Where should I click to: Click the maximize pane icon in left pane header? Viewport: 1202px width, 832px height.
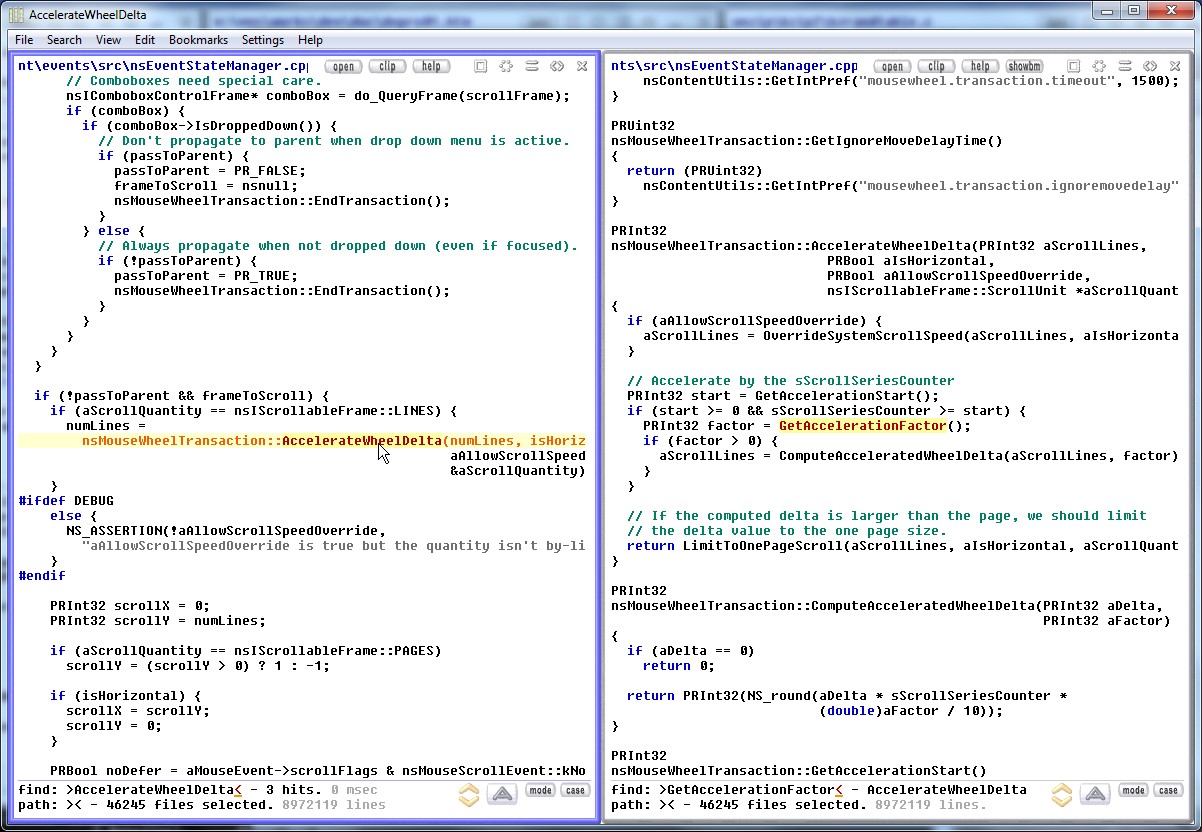click(x=481, y=66)
